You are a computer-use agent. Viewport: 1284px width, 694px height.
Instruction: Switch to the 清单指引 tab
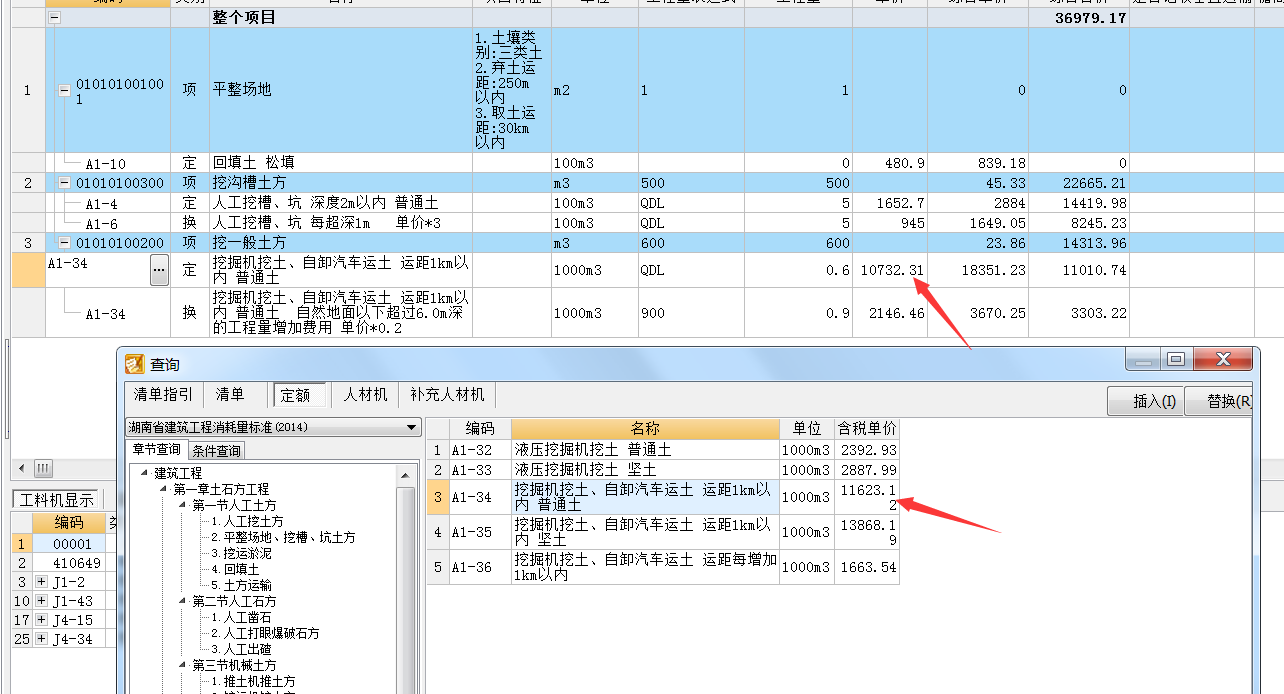pos(163,395)
